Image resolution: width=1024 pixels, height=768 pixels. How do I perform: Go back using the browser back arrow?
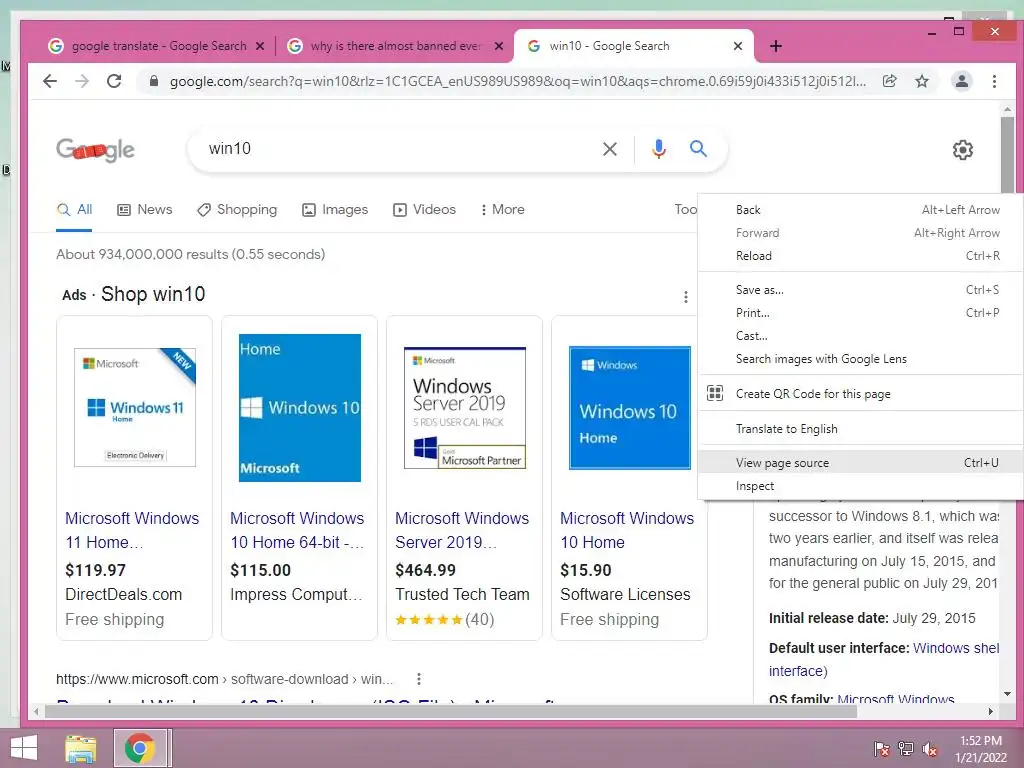50,81
